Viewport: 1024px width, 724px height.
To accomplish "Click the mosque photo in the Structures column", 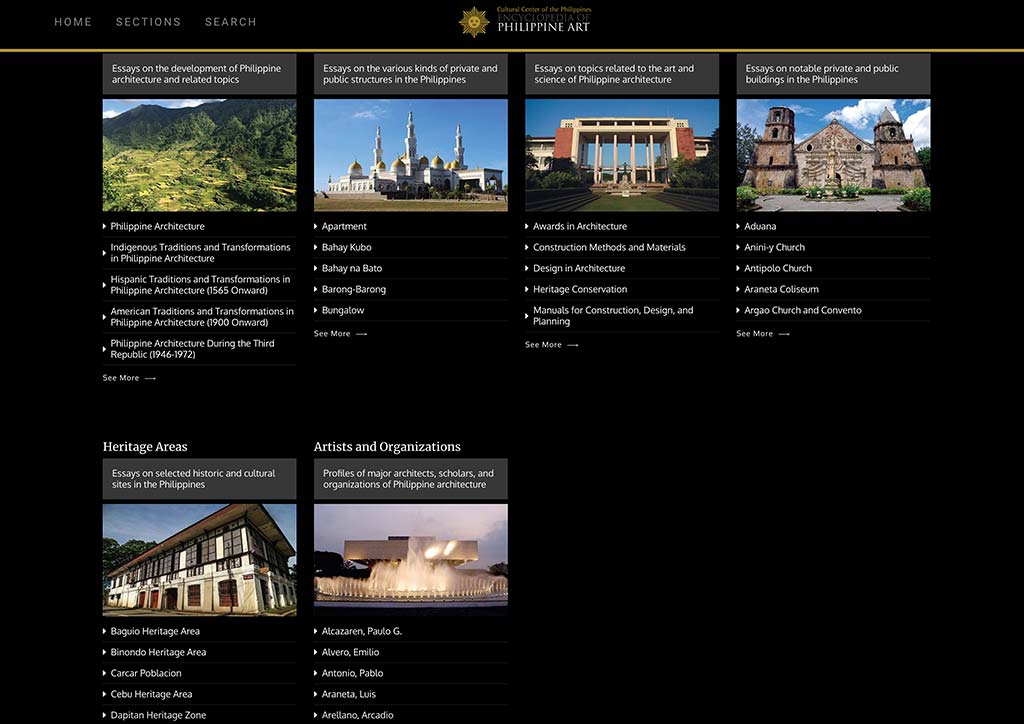I will (x=410, y=154).
